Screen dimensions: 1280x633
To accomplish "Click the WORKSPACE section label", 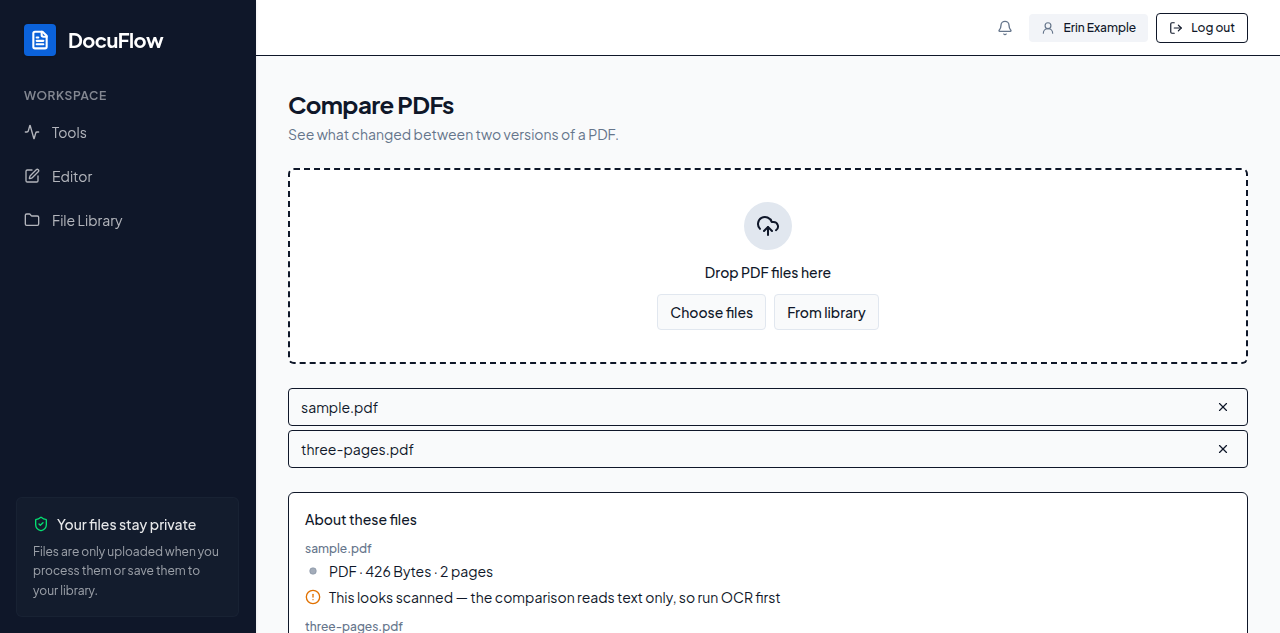I will click(x=65, y=96).
